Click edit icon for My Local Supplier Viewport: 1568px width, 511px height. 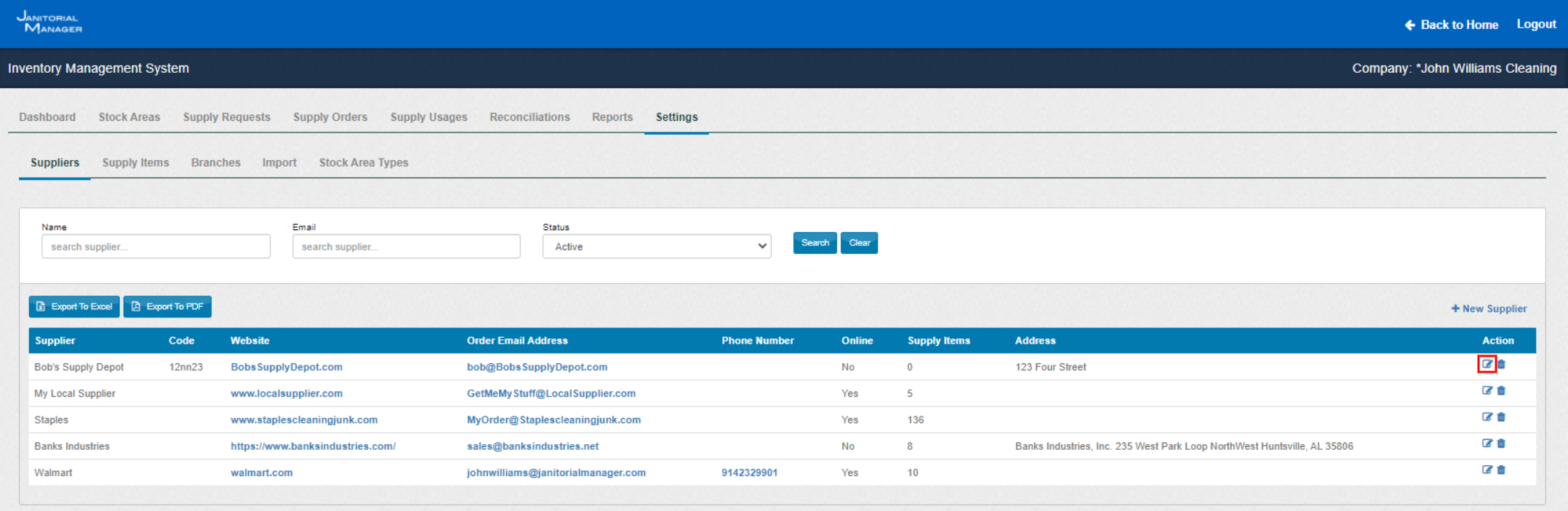point(1487,391)
